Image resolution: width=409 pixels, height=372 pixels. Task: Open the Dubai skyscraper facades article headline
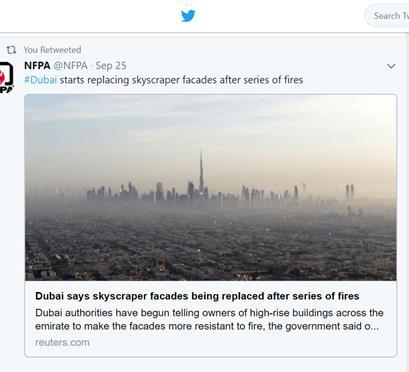click(x=197, y=296)
